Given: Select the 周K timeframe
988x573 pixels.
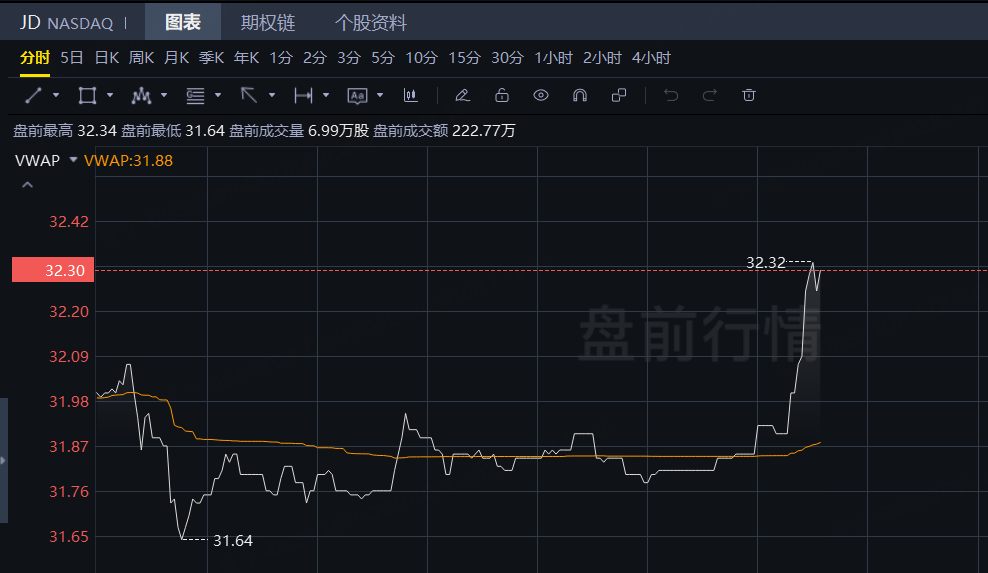Looking at the screenshot, I should pyautogui.click(x=142, y=58).
